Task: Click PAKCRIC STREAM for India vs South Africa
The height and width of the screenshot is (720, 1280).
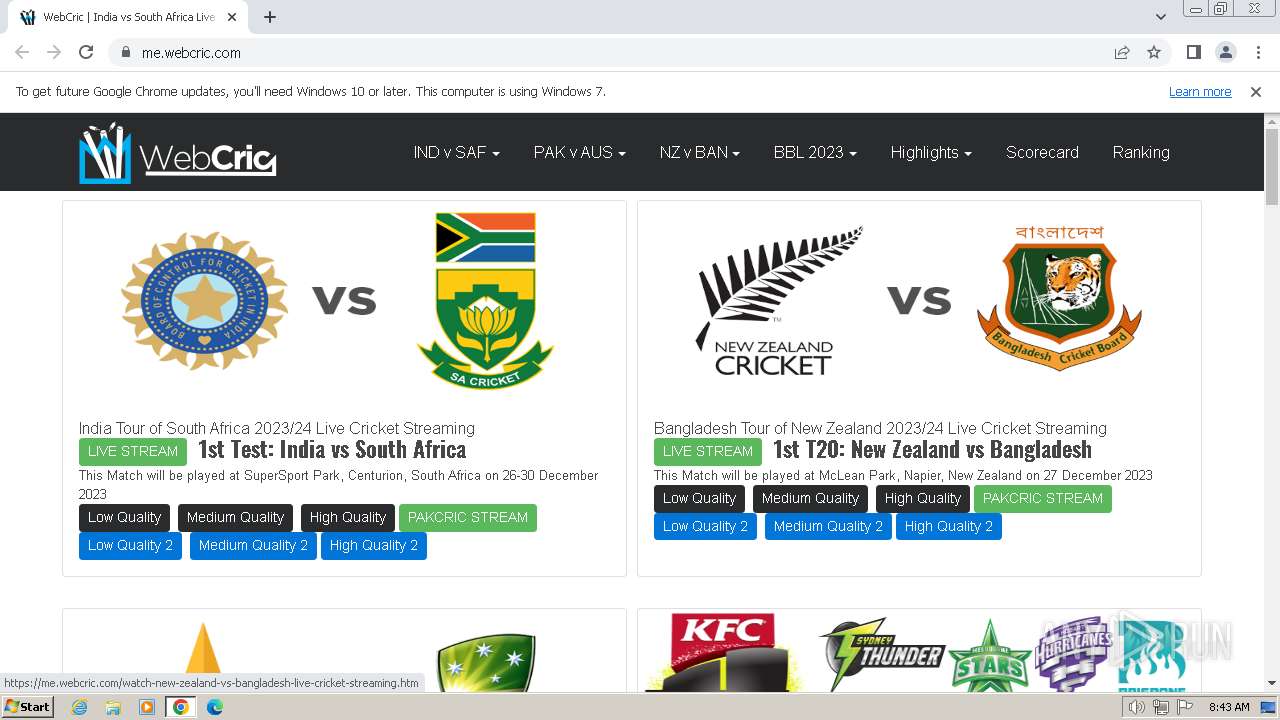Action: (468, 518)
